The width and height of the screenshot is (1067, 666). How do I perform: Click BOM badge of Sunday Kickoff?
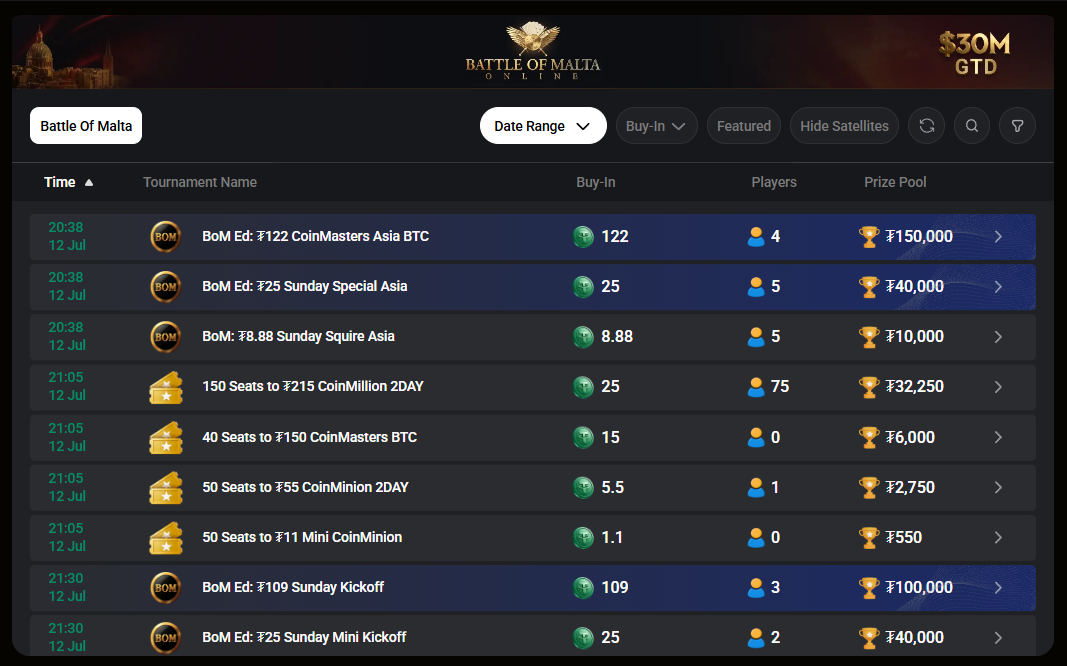coord(165,588)
